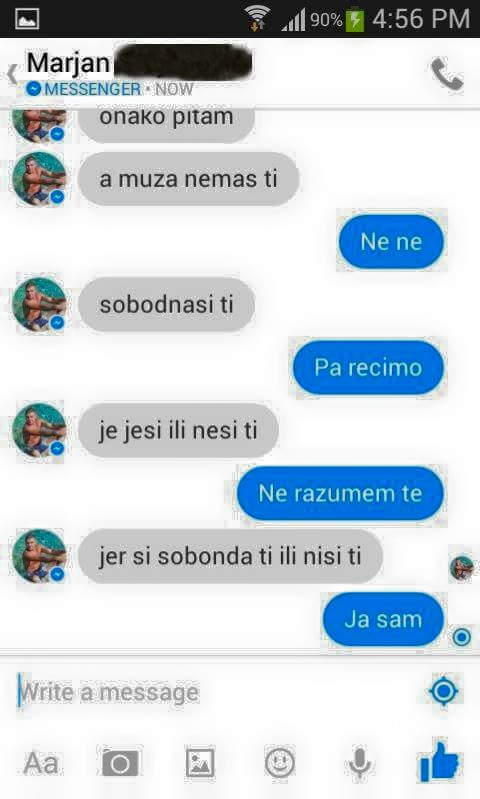This screenshot has width=480, height=799.
Task: Send a thumbs-up like
Action: point(438,760)
